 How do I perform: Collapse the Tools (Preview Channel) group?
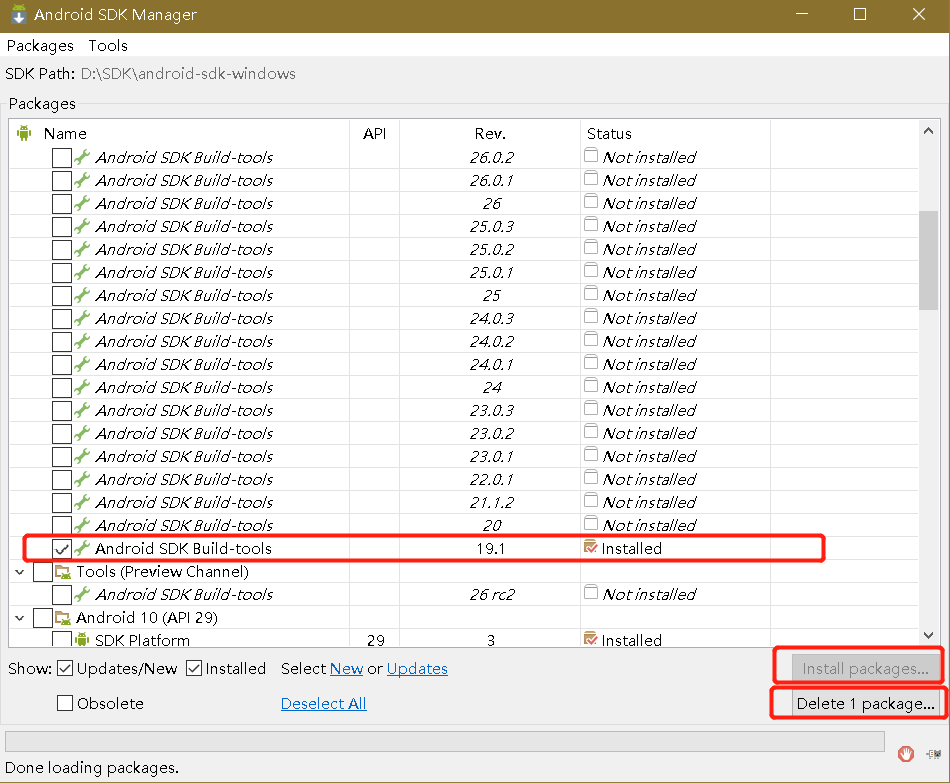(20, 571)
